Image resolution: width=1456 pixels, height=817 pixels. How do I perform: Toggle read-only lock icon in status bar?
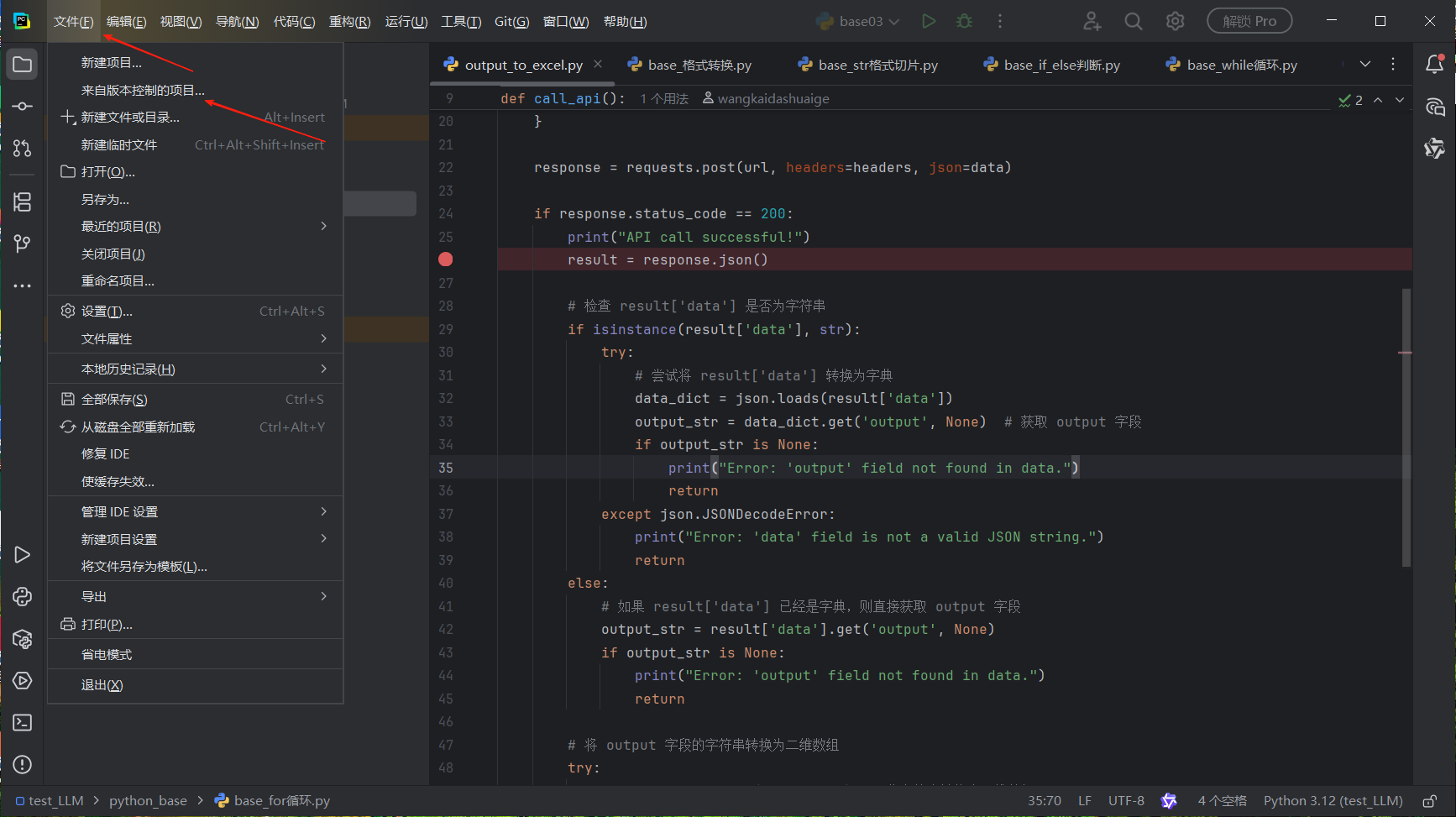pos(1429,801)
